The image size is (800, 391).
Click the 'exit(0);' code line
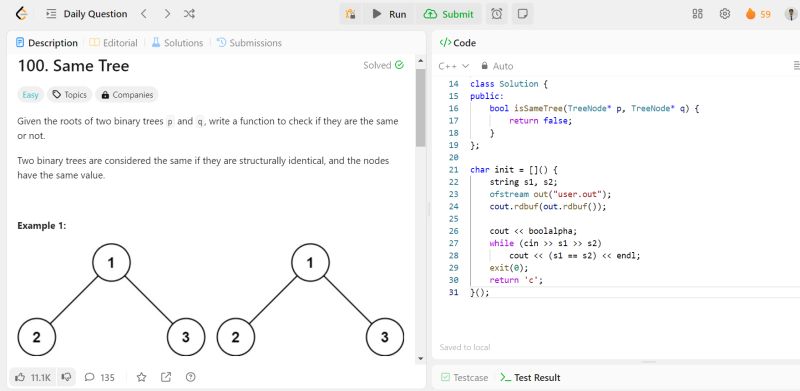509,267
